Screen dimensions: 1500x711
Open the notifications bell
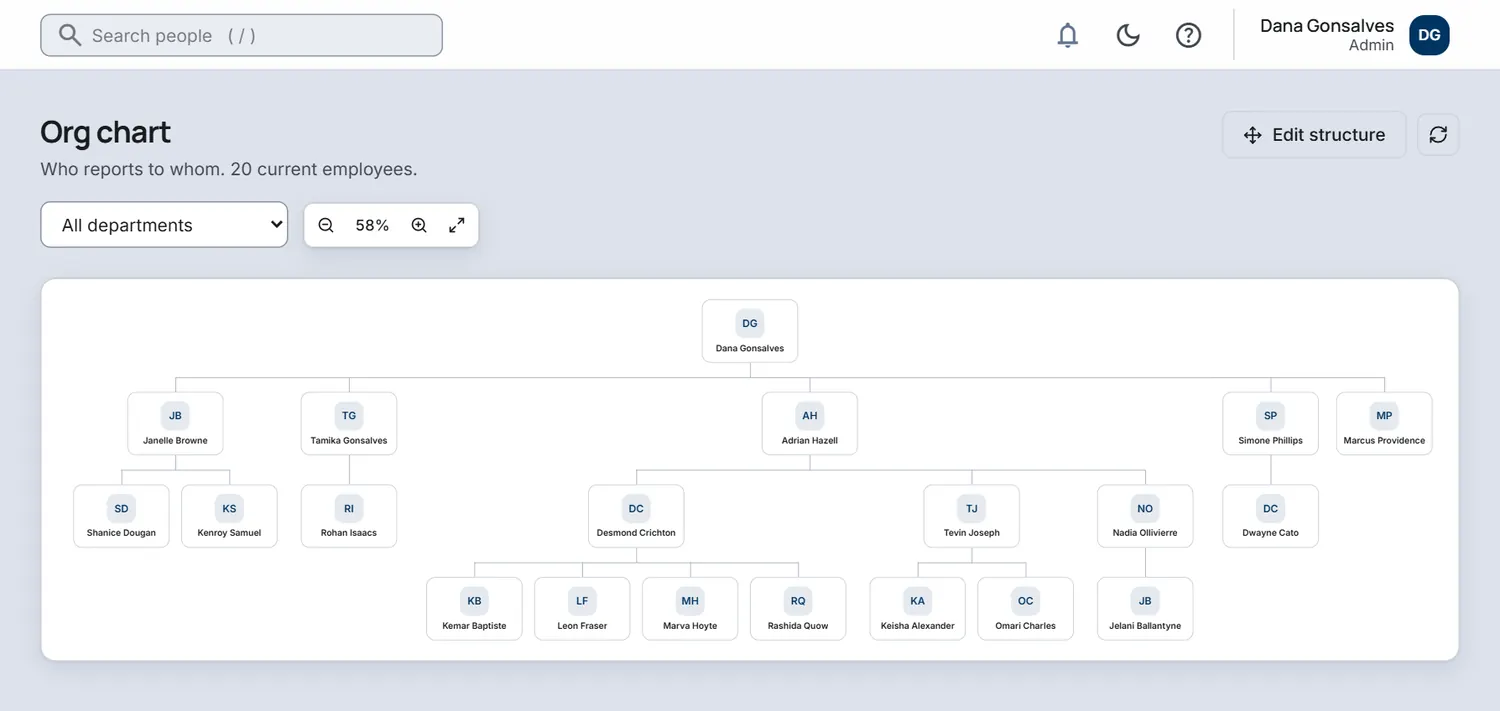[x=1068, y=35]
